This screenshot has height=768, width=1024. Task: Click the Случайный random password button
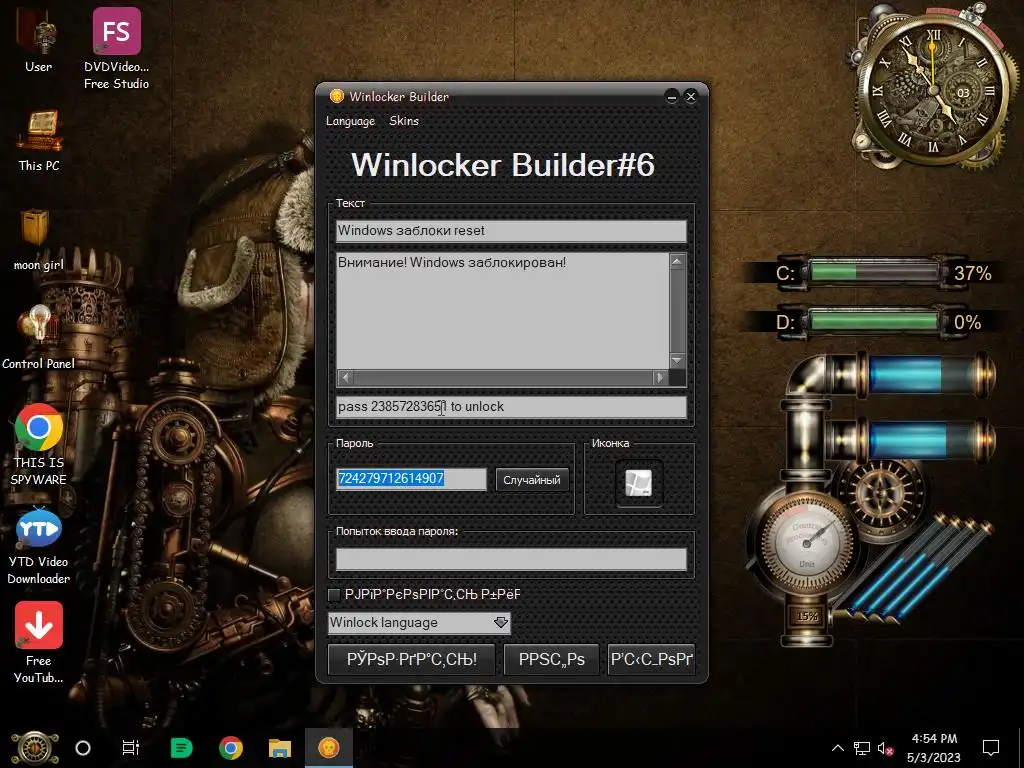pyautogui.click(x=532, y=480)
